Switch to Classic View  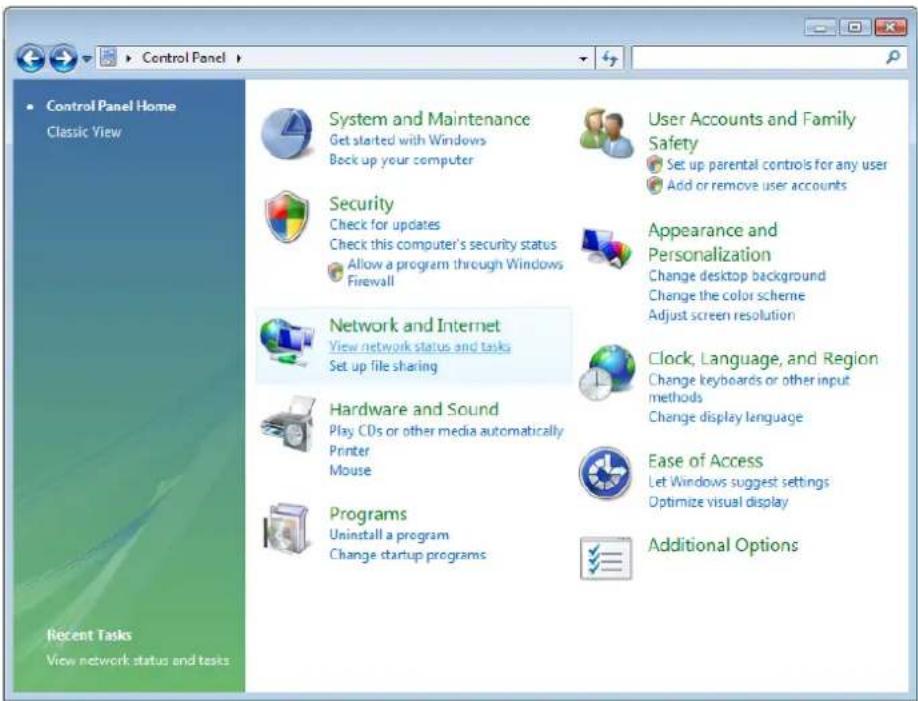pyautogui.click(x=84, y=132)
